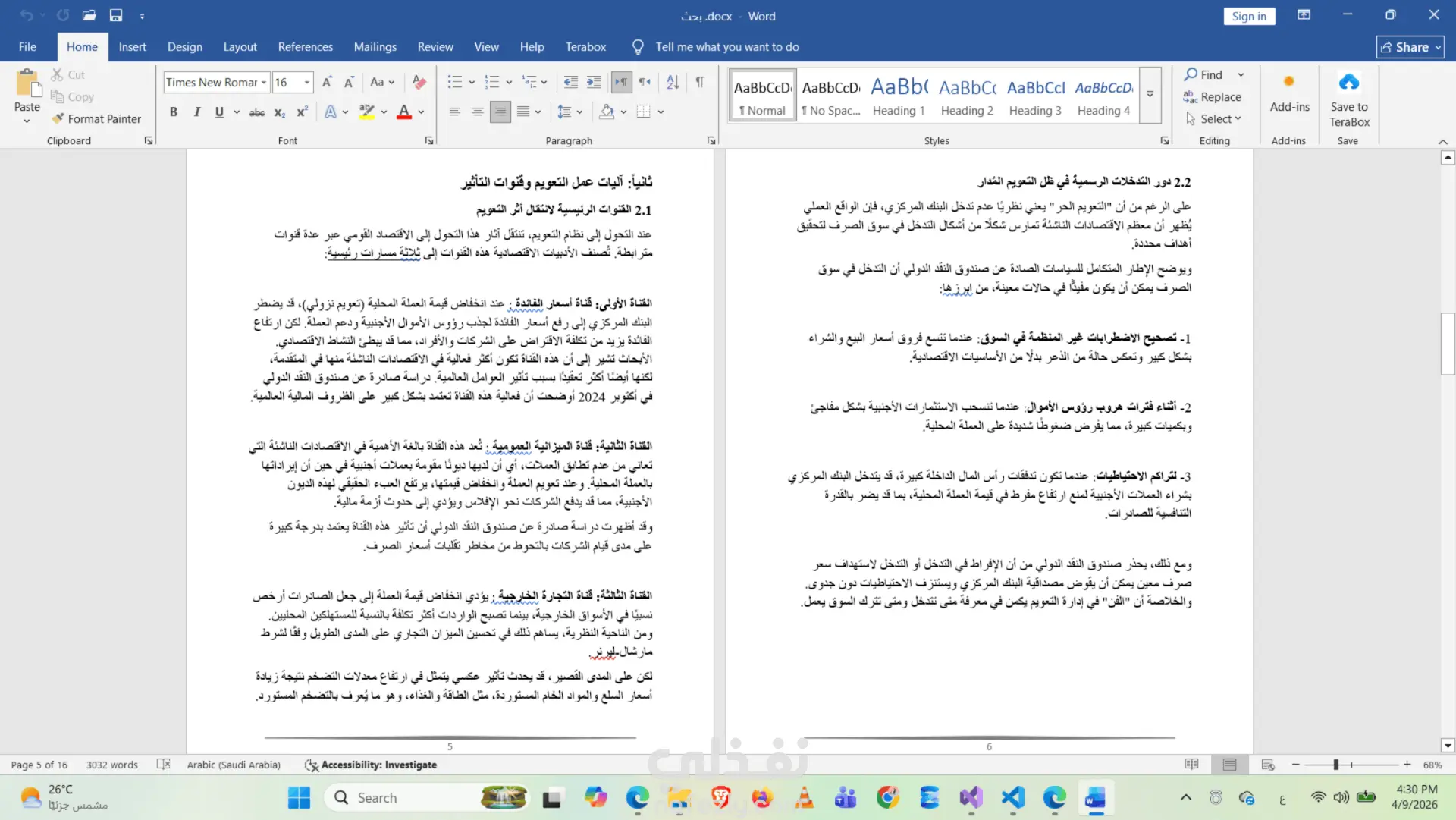Click the vertical scrollbar down arrow
This screenshot has width=1456, height=820.
1448,746
